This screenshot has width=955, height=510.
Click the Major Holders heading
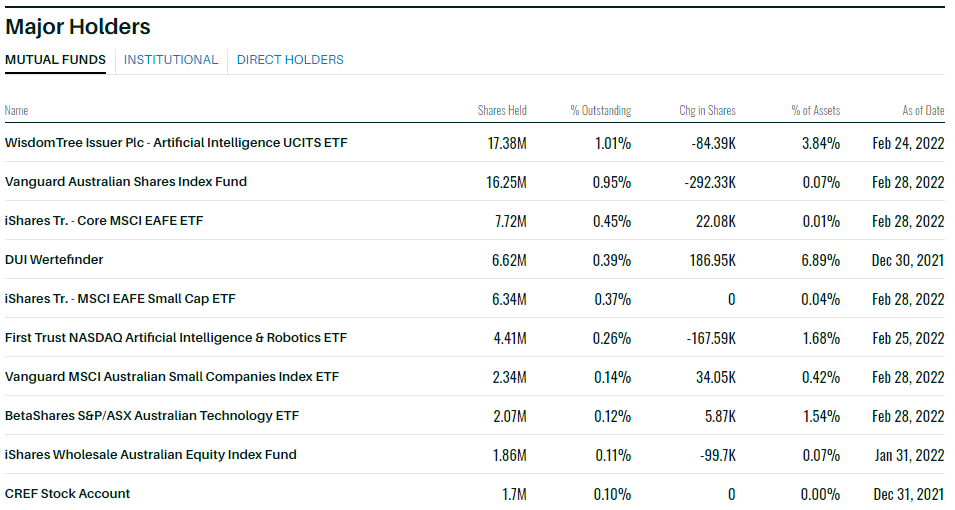(78, 27)
